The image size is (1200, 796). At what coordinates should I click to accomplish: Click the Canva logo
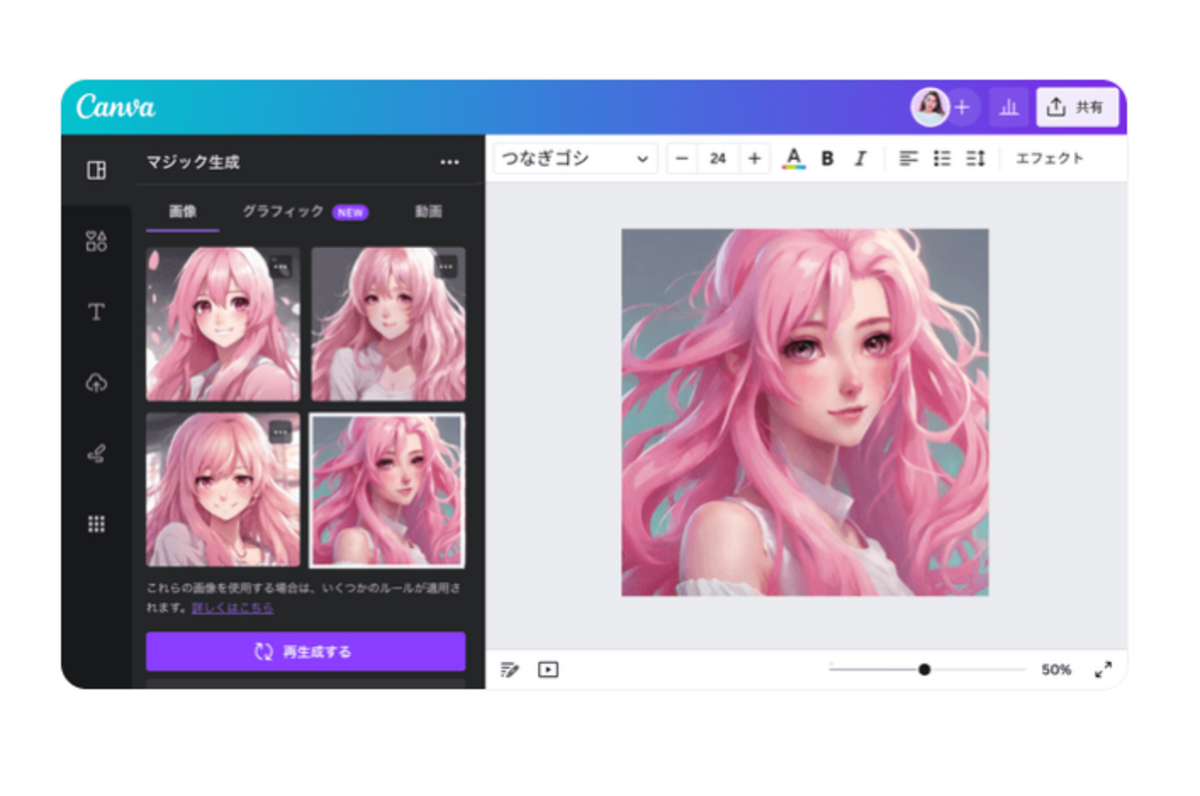point(116,106)
